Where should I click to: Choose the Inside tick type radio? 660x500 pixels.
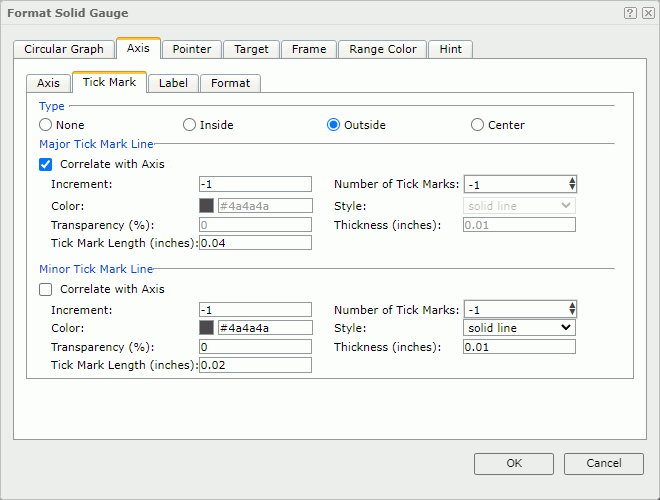click(189, 125)
